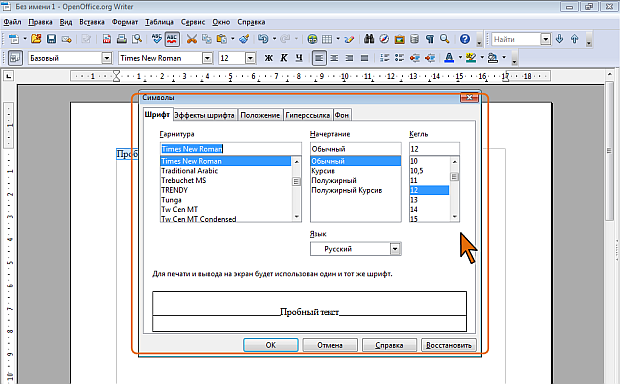Click the Справка button in dialog
620x384 pixels.
coord(389,345)
